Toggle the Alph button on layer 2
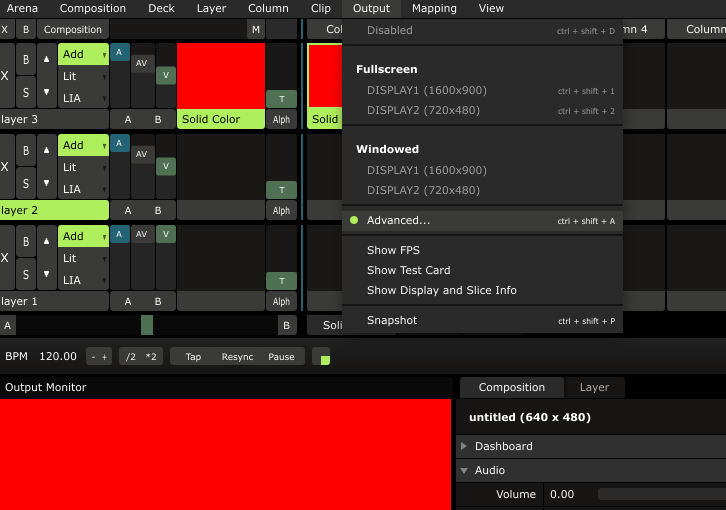Viewport: 726px width, 510px height. click(281, 211)
